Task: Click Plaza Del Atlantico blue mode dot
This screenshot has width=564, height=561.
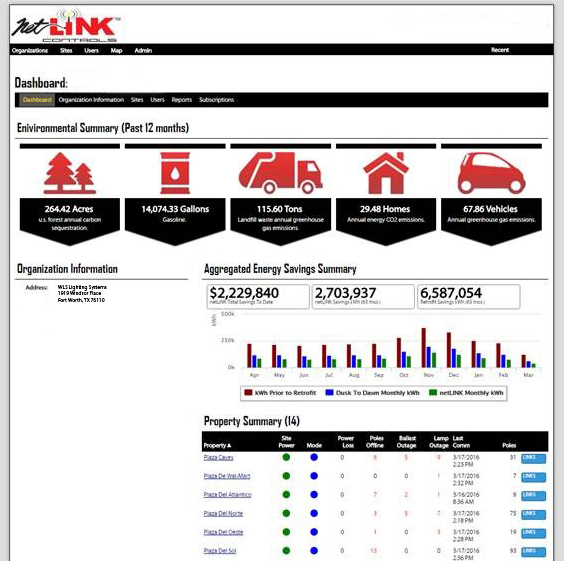Action: click(314, 494)
